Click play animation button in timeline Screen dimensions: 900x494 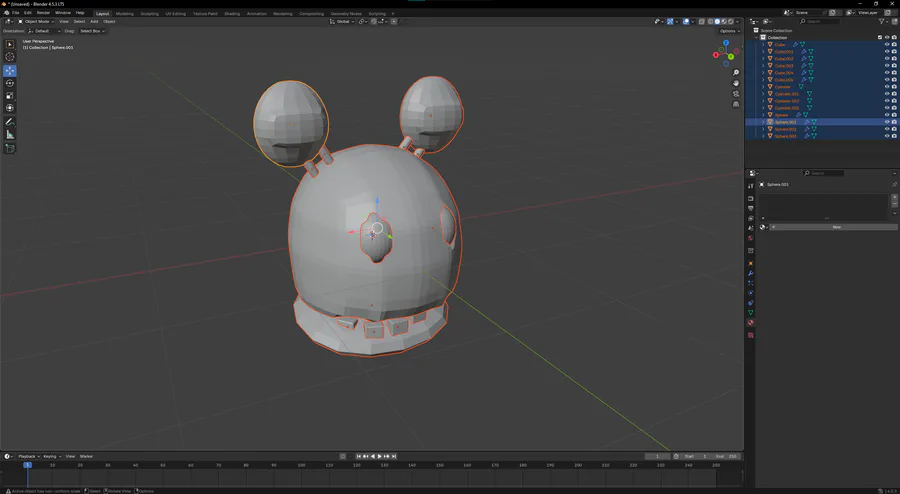point(379,456)
